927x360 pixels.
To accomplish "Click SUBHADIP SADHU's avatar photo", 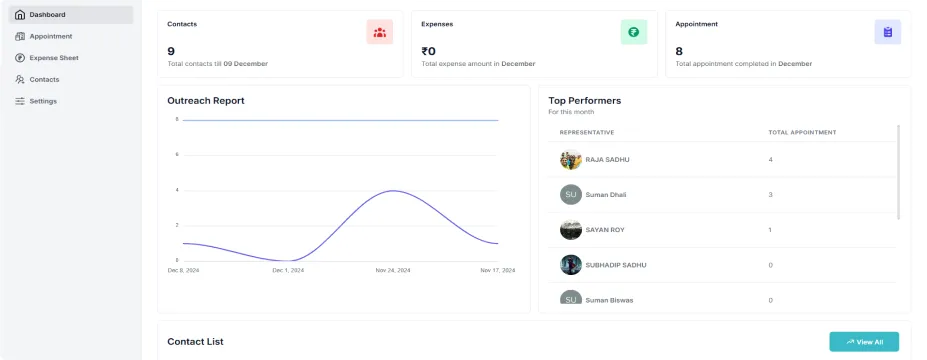I will tap(571, 265).
